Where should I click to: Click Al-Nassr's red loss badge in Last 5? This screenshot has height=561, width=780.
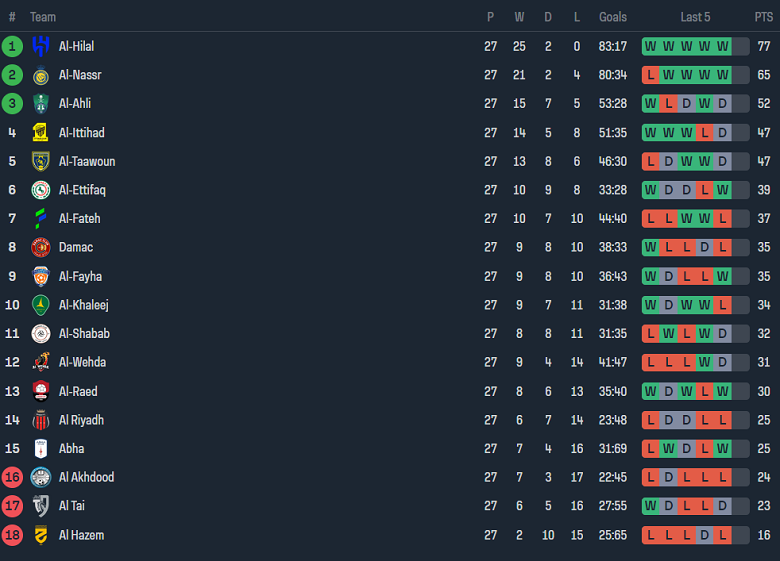click(x=651, y=75)
